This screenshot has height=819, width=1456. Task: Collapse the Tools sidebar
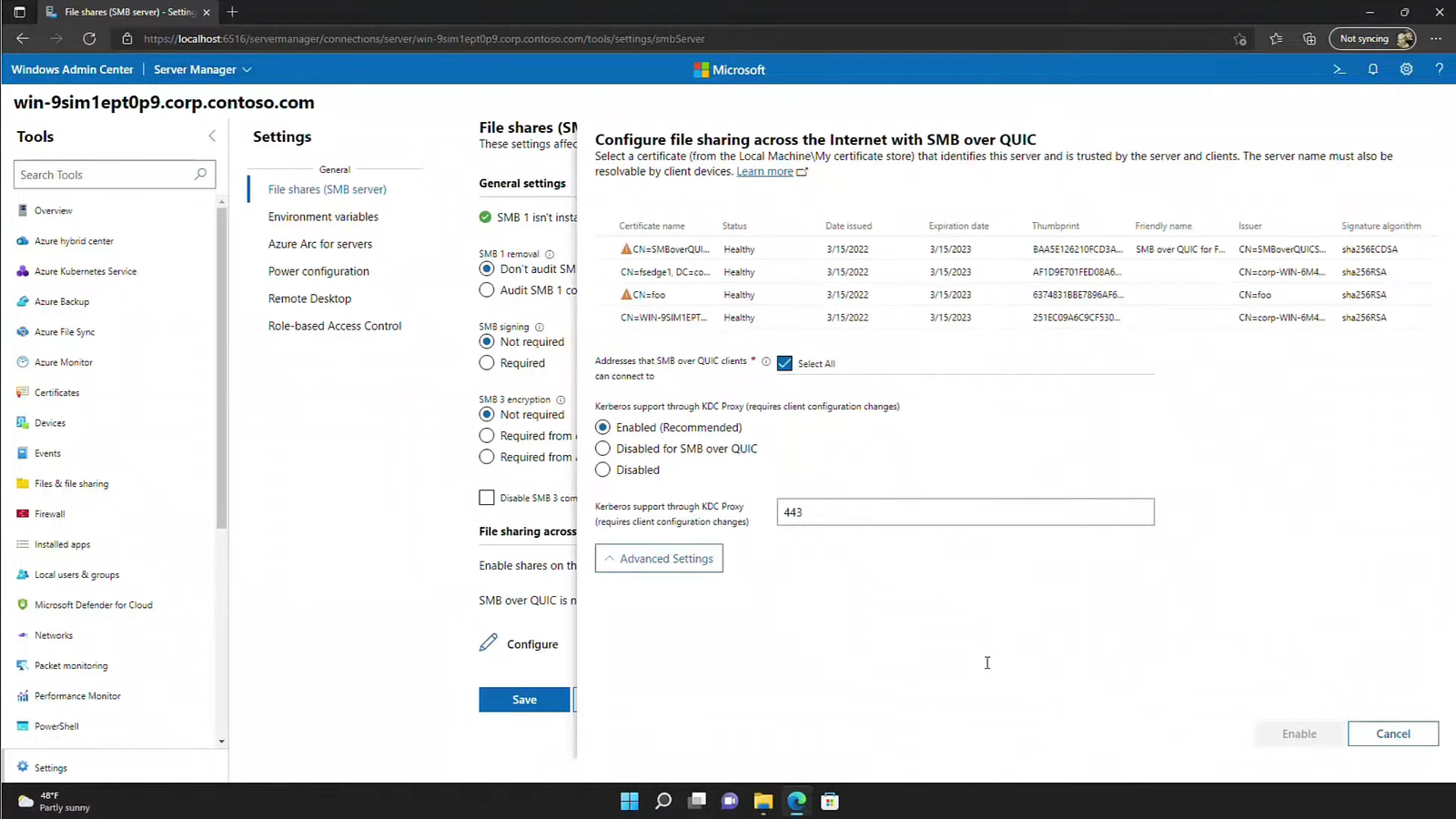pos(212,136)
